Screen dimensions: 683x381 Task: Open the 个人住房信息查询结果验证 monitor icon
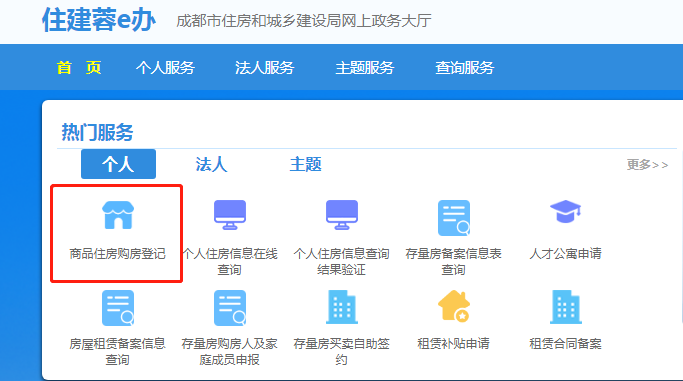[x=342, y=215]
